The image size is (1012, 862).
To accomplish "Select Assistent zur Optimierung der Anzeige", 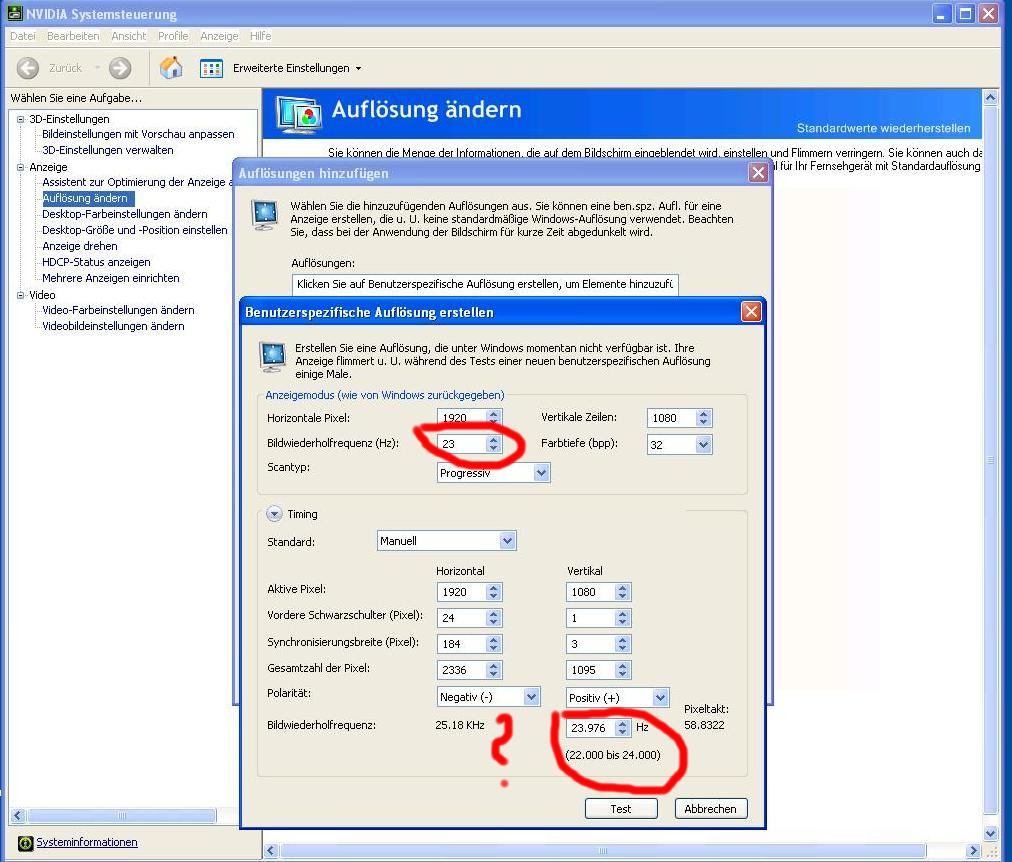I will tap(137, 182).
